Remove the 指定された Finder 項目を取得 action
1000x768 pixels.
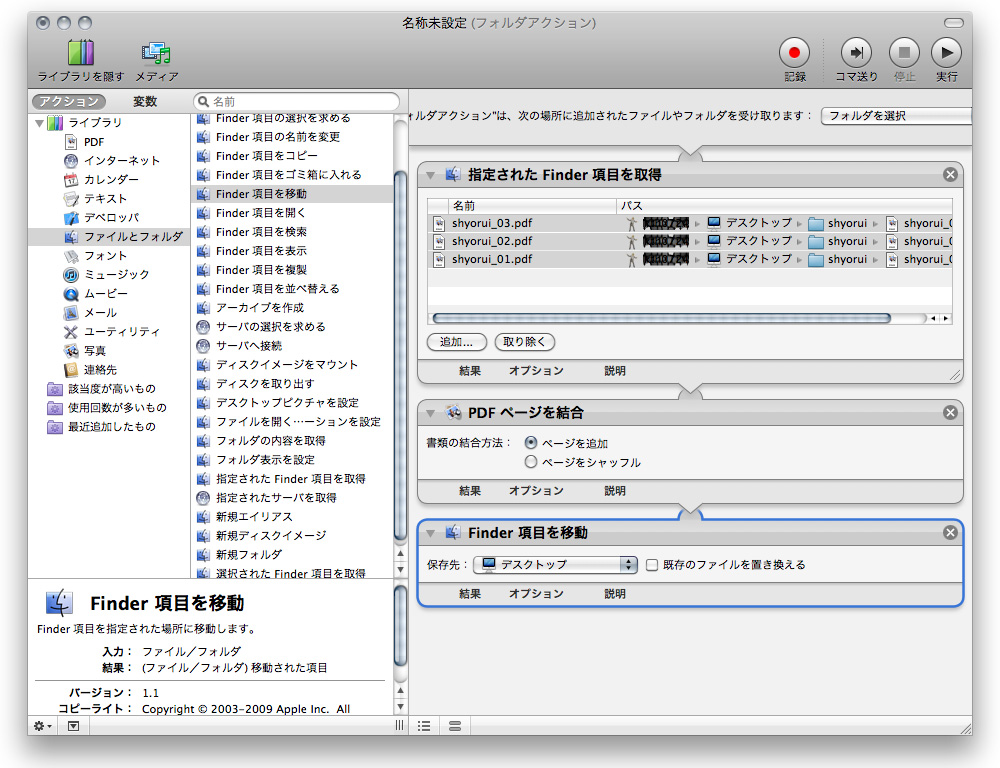950,175
